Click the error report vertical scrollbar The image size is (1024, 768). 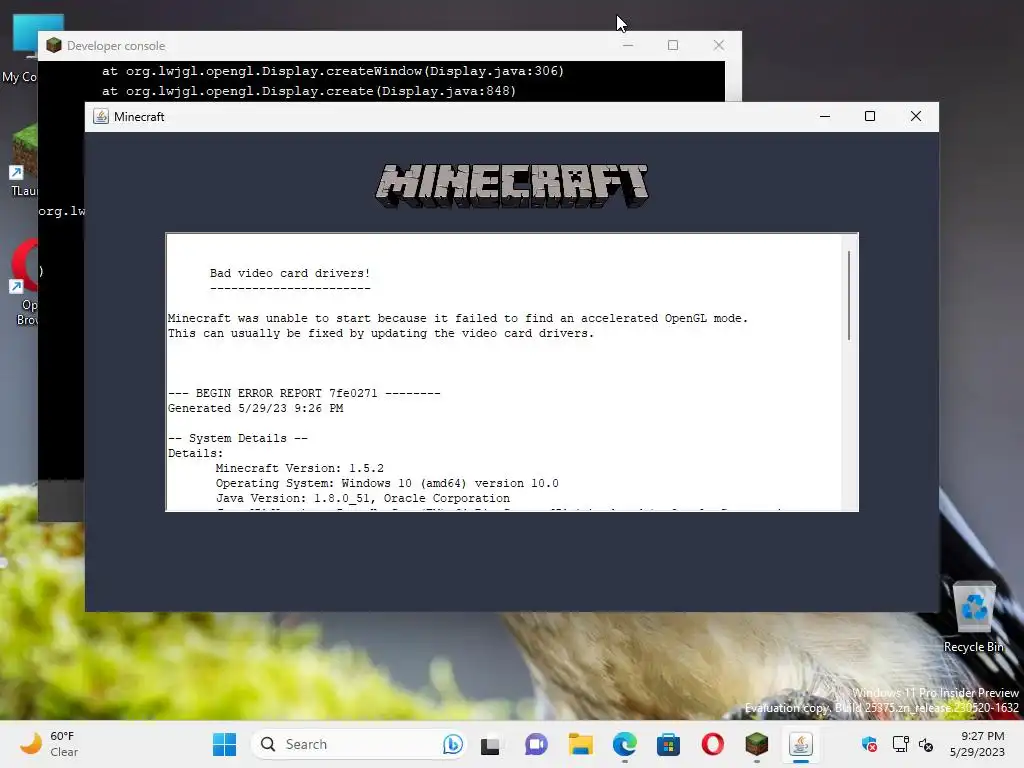coord(848,295)
